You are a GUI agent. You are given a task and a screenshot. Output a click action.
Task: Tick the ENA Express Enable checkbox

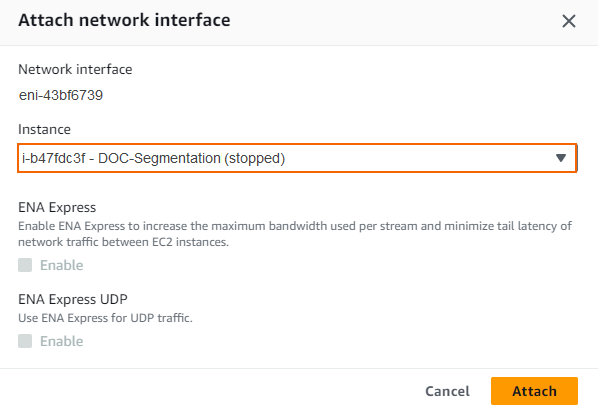(25, 265)
